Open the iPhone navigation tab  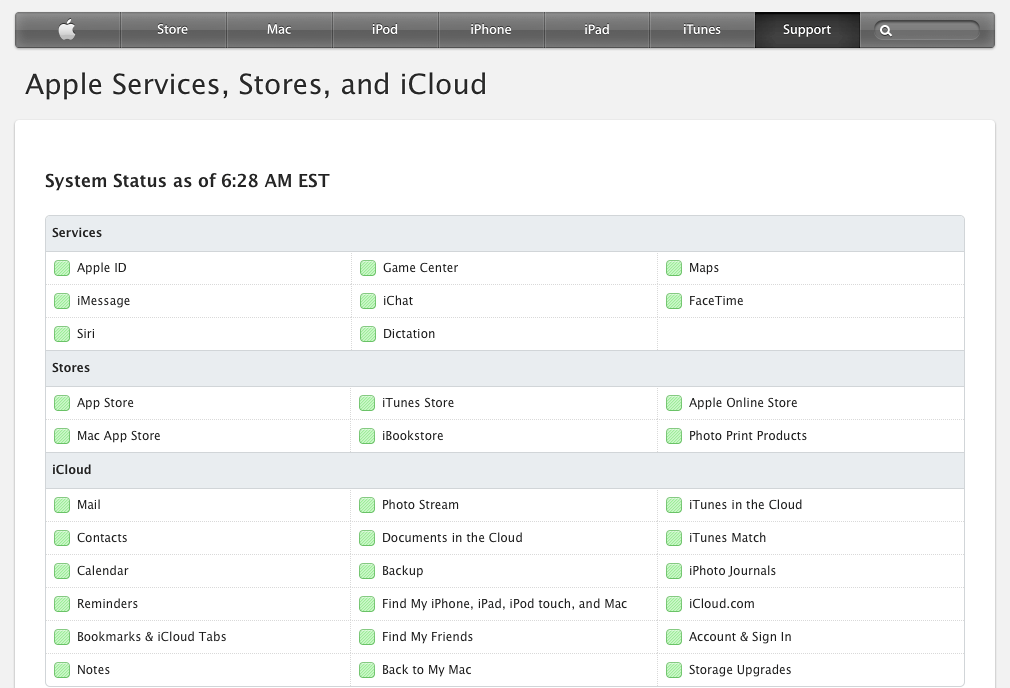(x=491, y=30)
